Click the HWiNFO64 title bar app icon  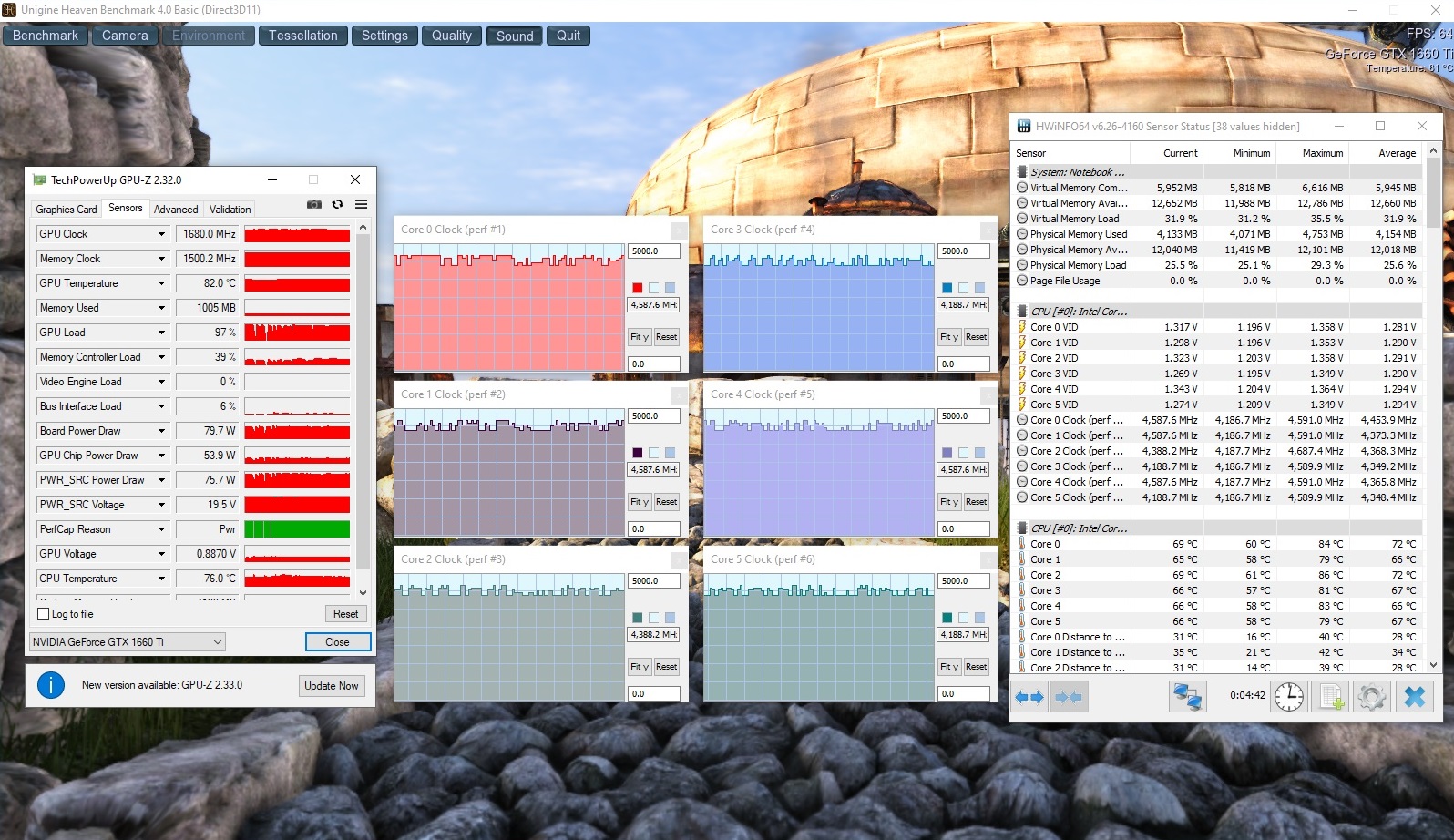[1024, 127]
